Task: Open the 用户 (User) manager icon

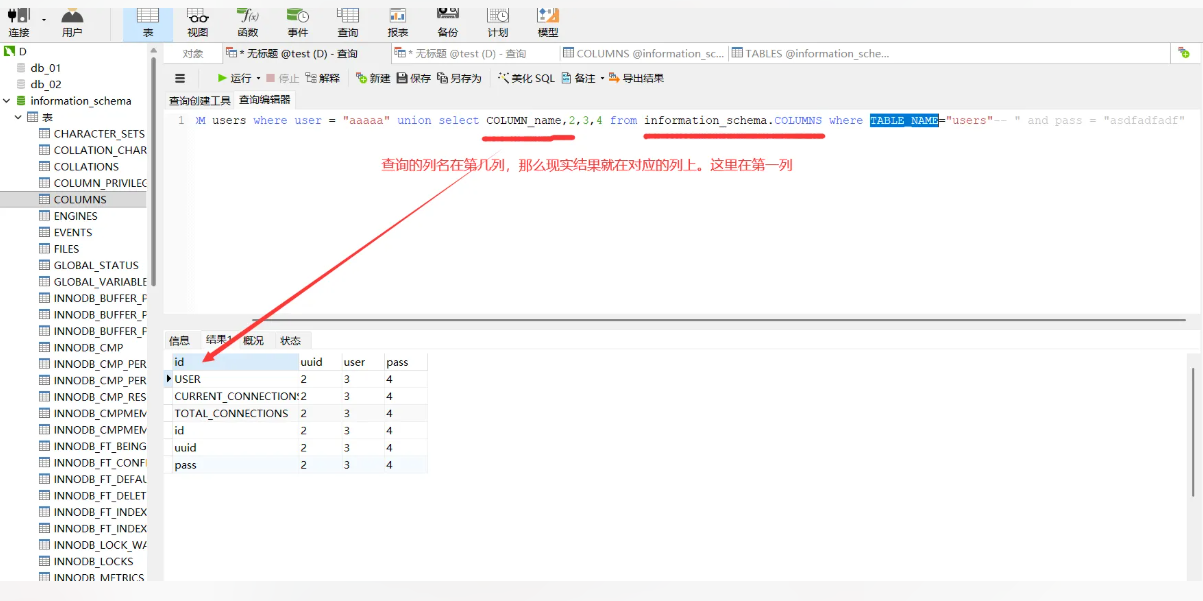Action: [x=72, y=18]
